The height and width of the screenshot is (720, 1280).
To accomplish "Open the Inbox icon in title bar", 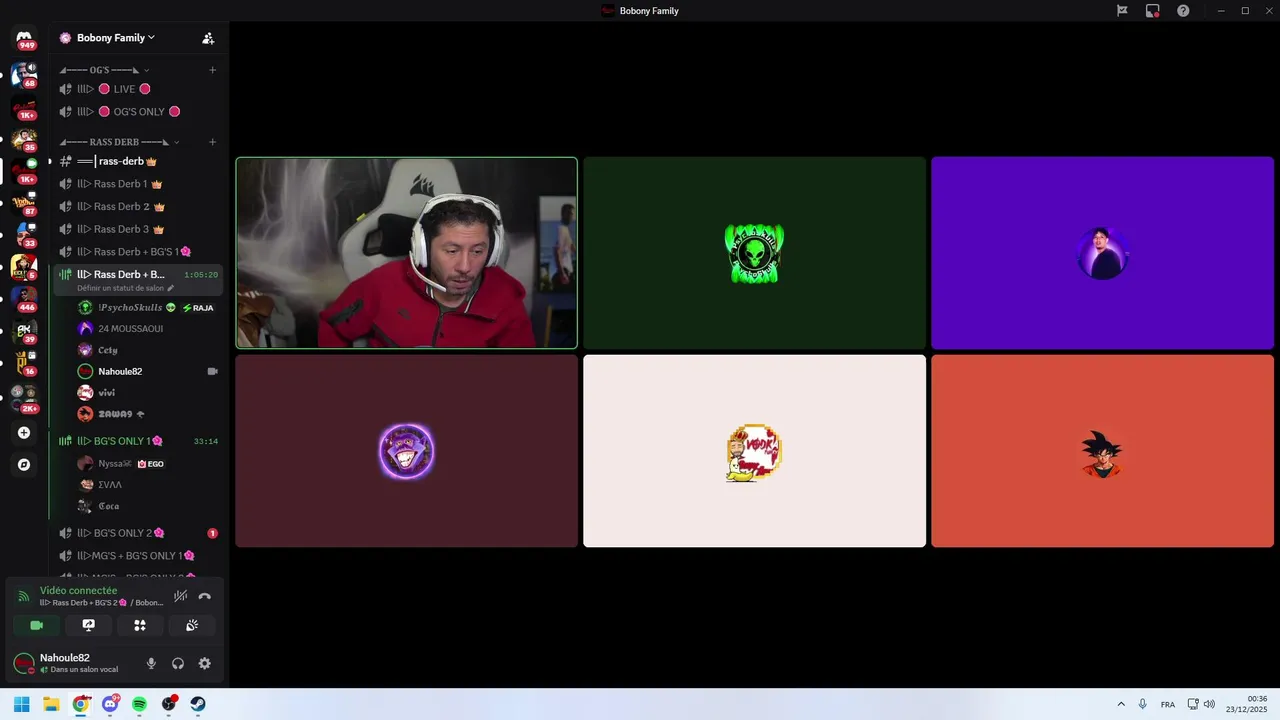I will point(1153,11).
